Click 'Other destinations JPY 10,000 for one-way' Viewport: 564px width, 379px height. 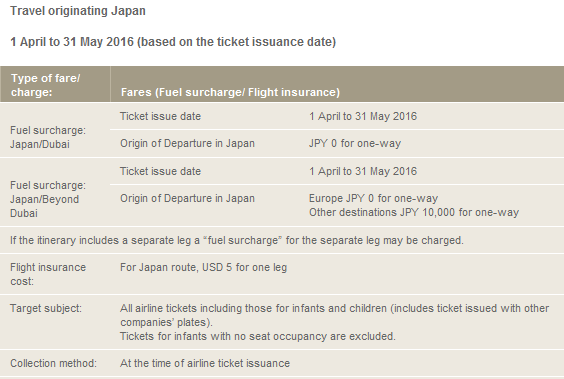point(414,212)
